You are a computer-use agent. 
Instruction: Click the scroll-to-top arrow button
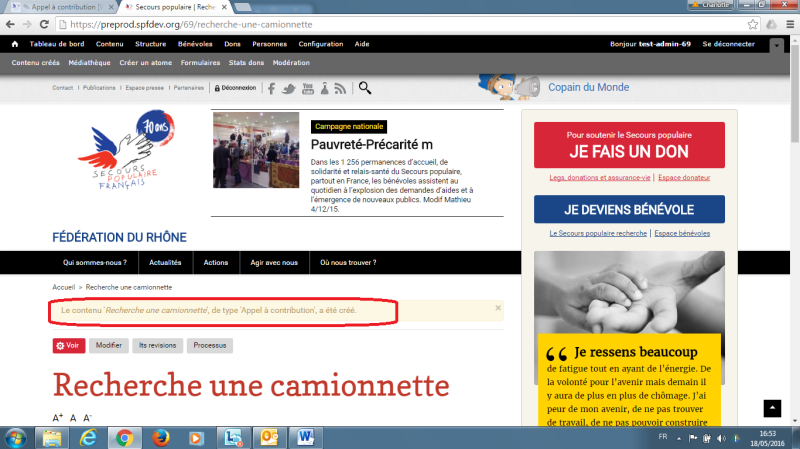771,408
